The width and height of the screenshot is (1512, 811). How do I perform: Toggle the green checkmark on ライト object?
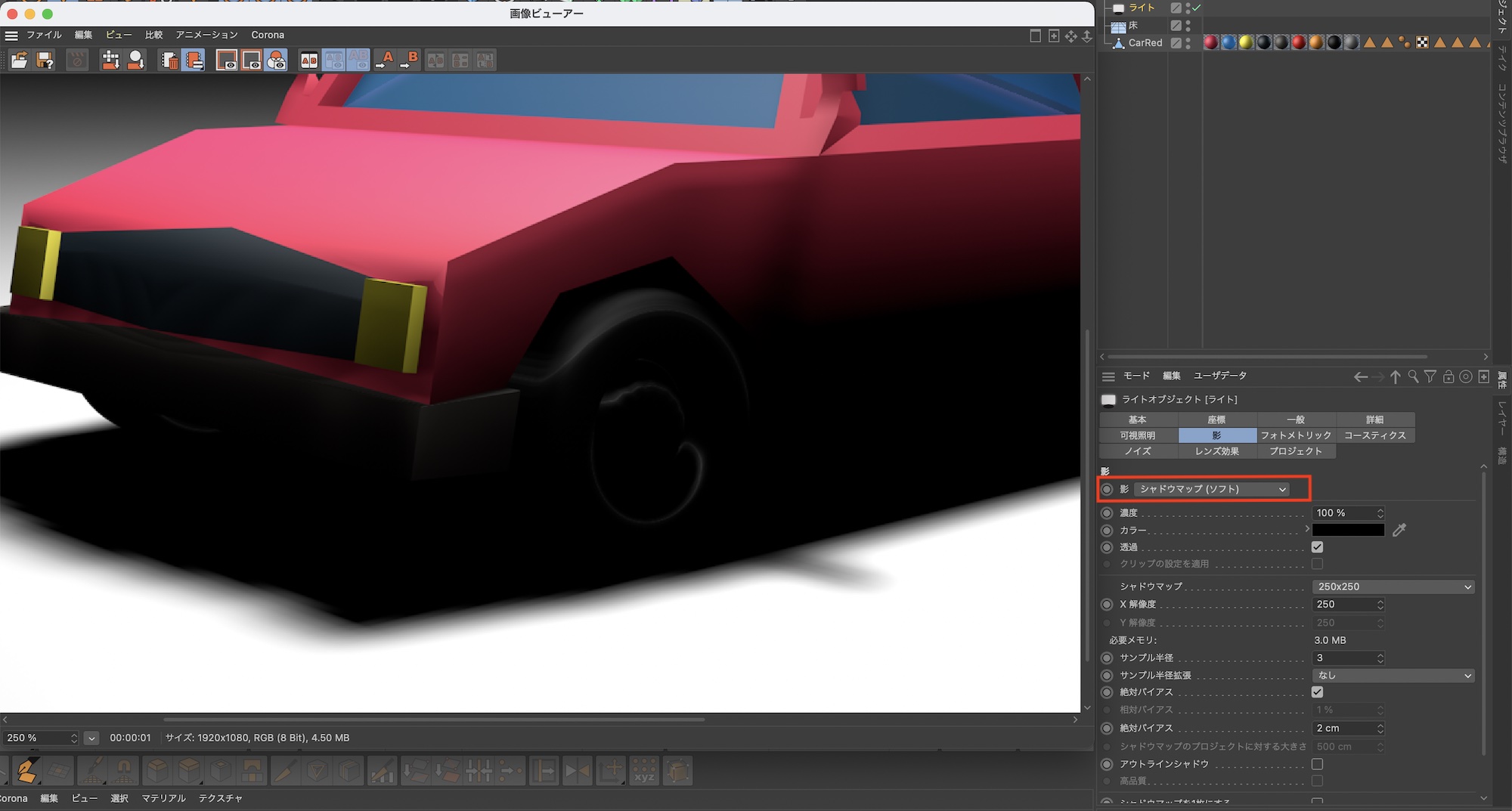[1196, 8]
